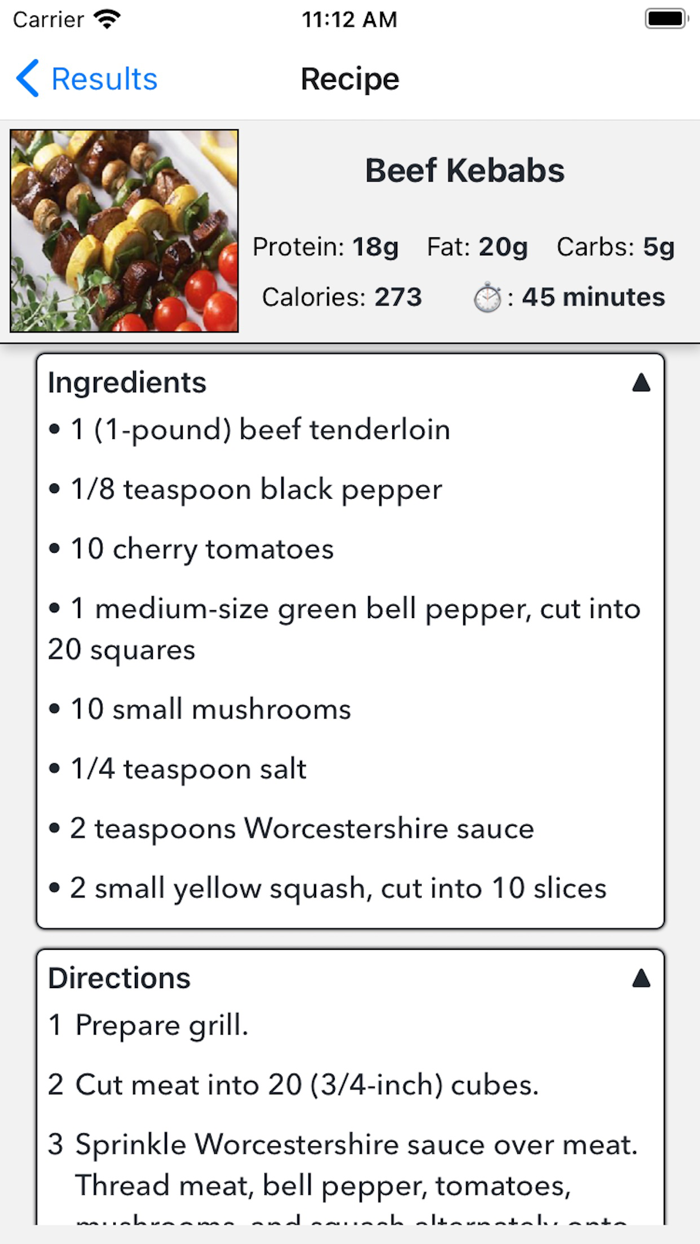The height and width of the screenshot is (1244, 700).
Task: Open the Recipe screen title
Action: (x=349, y=79)
